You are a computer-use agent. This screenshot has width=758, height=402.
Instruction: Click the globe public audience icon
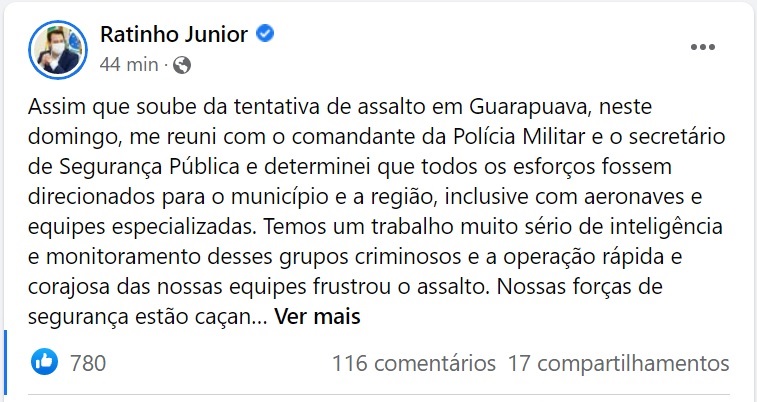[x=182, y=65]
